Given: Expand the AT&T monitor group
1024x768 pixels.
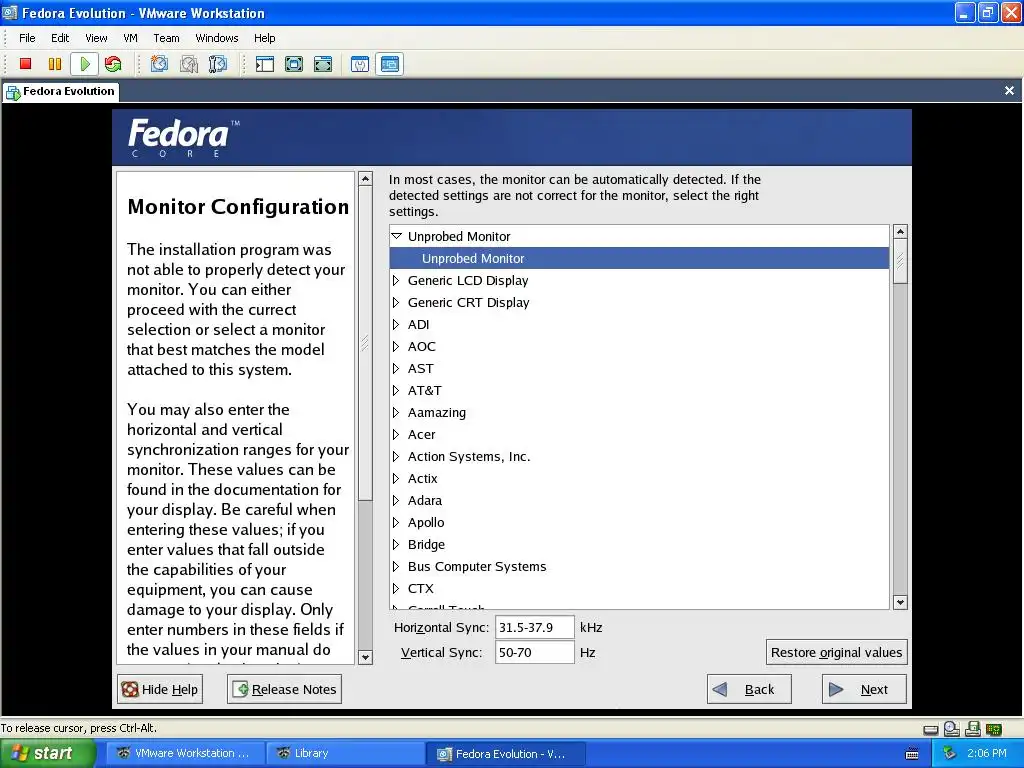Looking at the screenshot, I should [396, 391].
